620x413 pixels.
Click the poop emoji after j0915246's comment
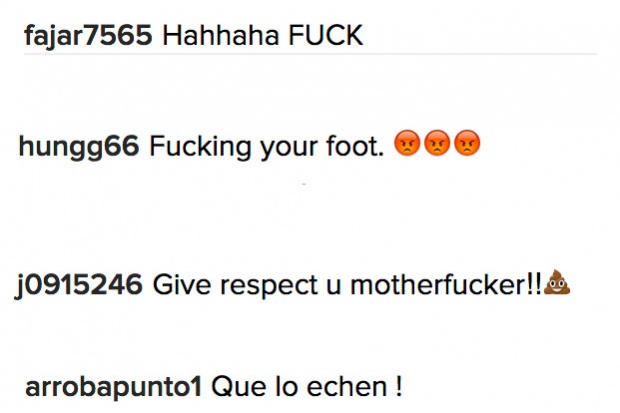tap(557, 282)
